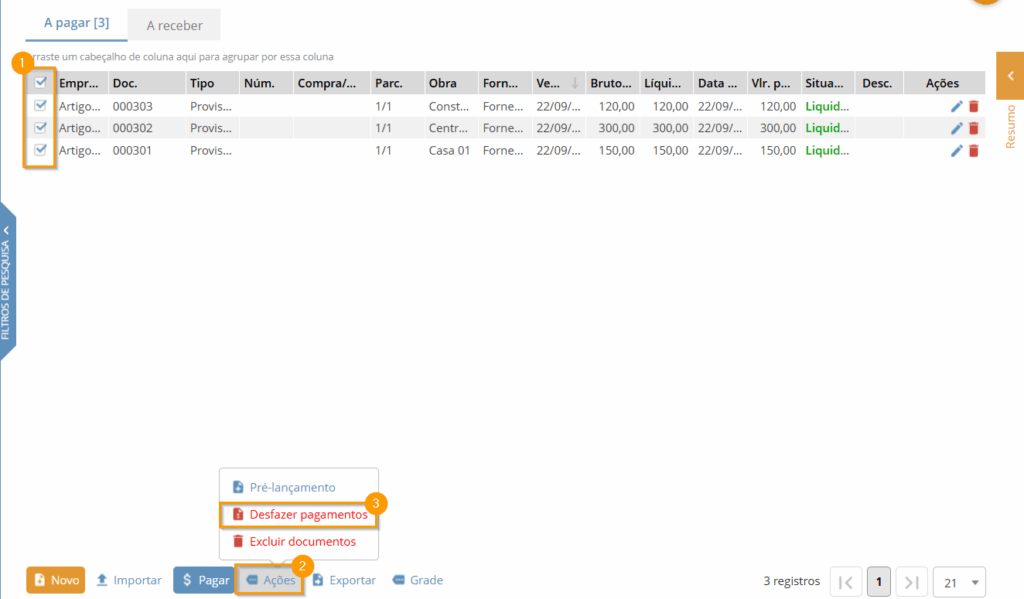1024x599 pixels.
Task: Toggle the select-all checkbox in header
Action: coord(41,83)
